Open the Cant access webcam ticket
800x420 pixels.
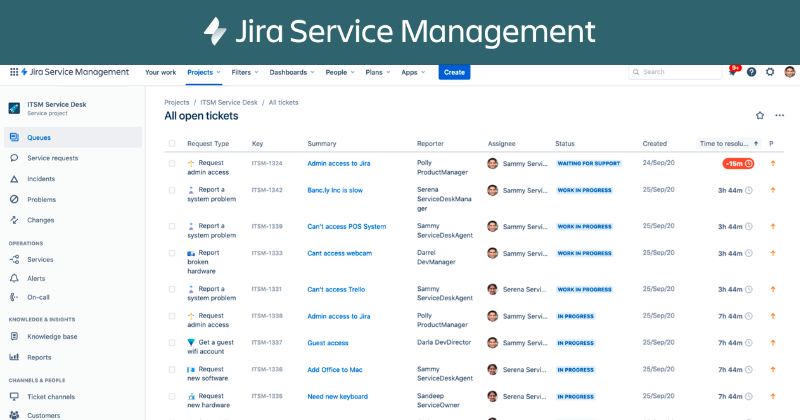(x=339, y=253)
